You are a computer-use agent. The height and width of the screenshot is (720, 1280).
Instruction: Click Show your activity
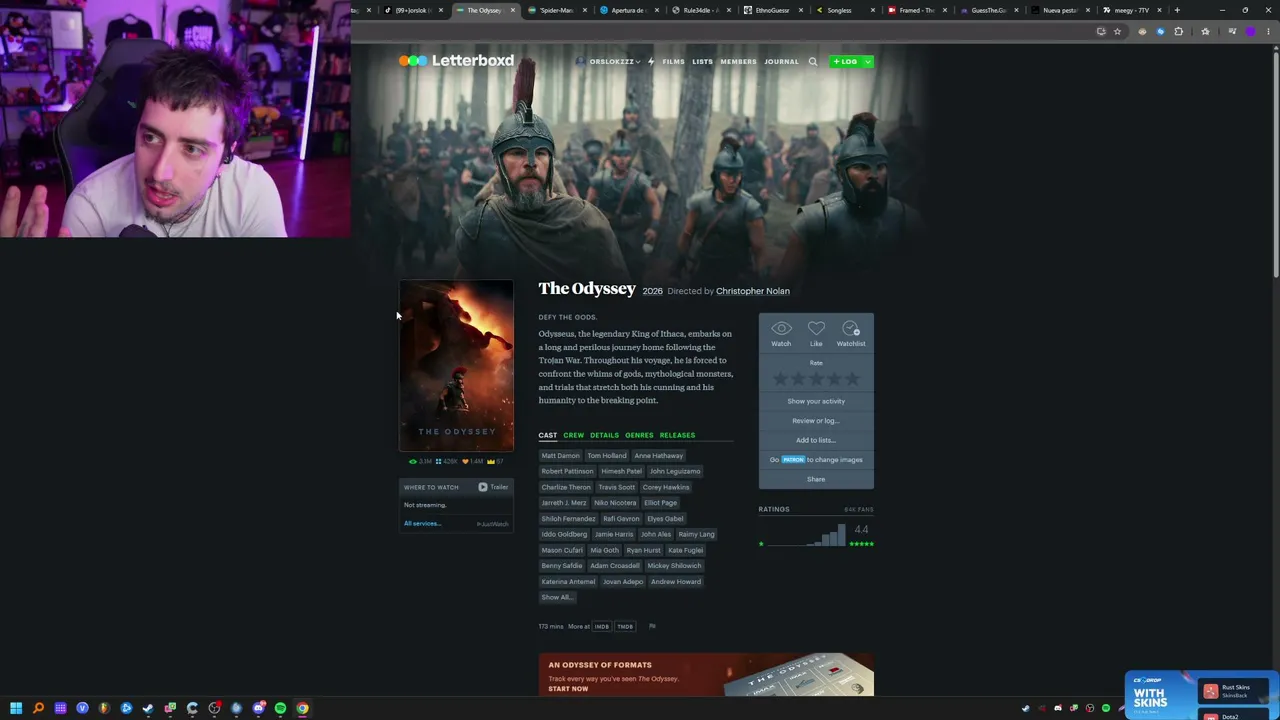coord(816,401)
